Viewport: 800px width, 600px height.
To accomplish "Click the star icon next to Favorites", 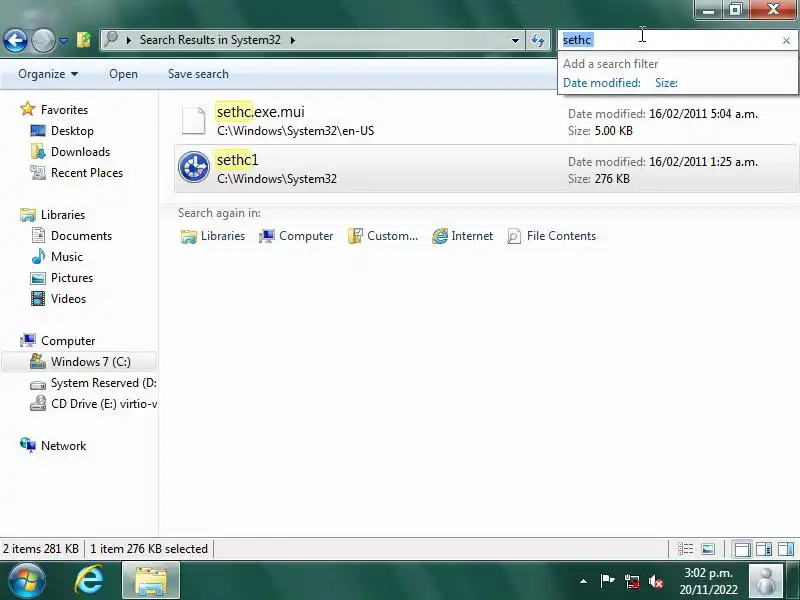I will pyautogui.click(x=27, y=109).
